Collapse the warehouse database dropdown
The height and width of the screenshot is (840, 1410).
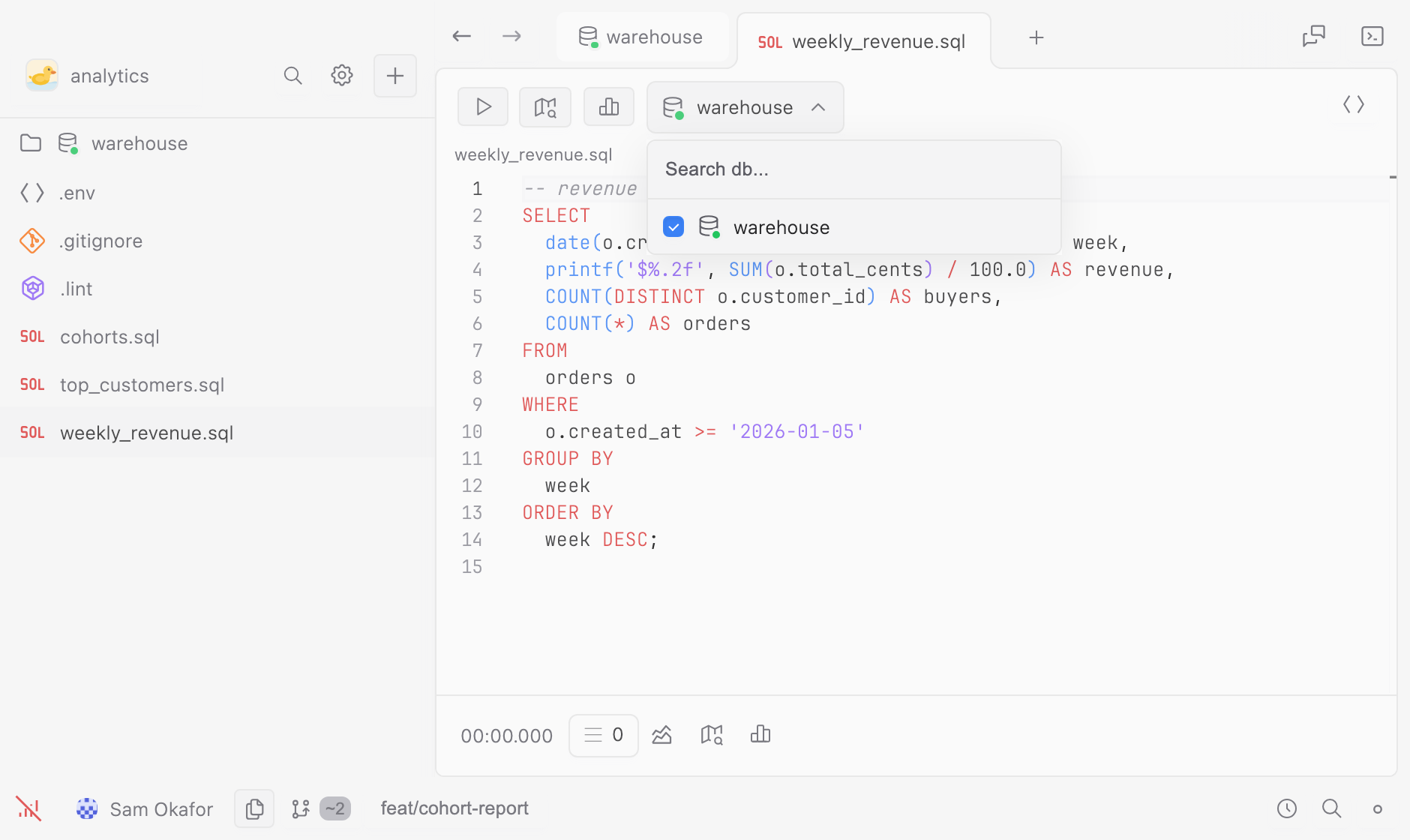(745, 107)
